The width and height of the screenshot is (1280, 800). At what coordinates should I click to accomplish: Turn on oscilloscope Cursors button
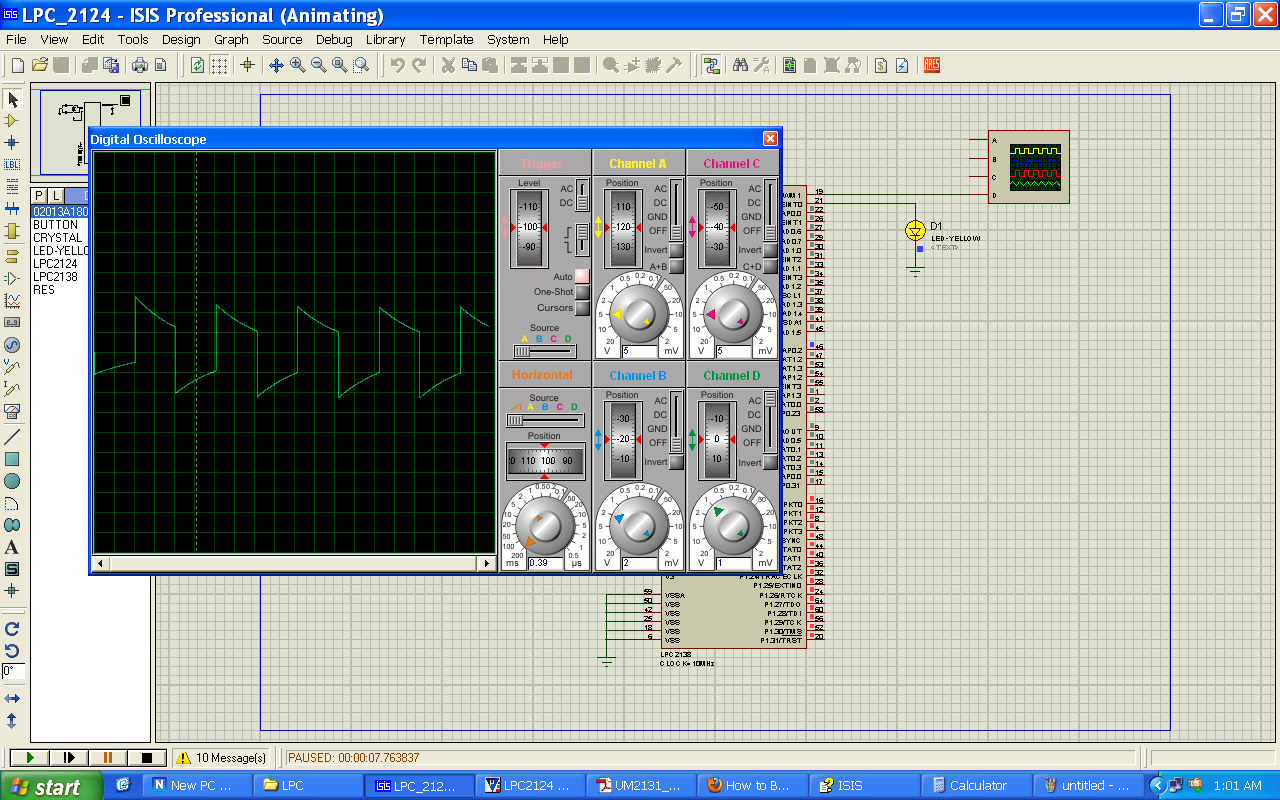point(582,308)
